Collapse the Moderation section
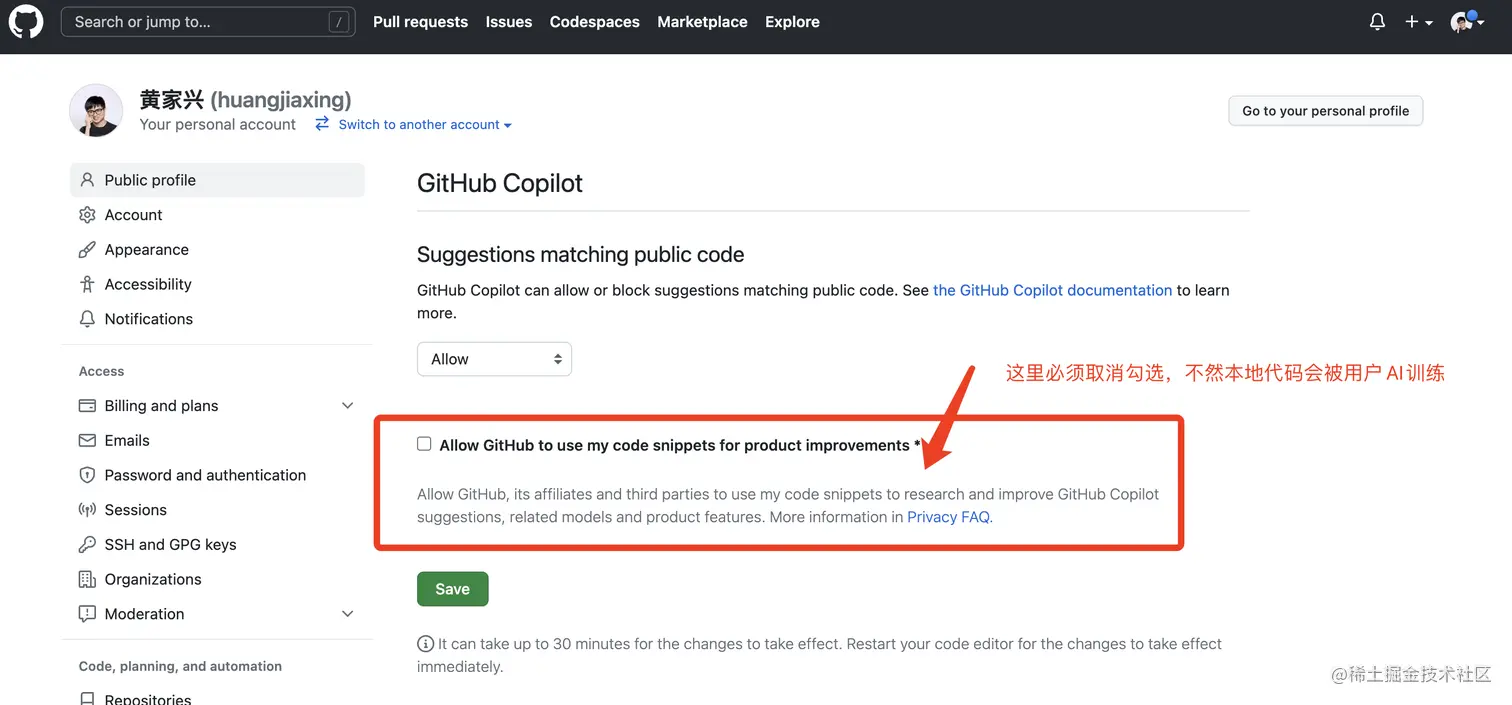Screen dimensions: 1512x705 point(347,613)
